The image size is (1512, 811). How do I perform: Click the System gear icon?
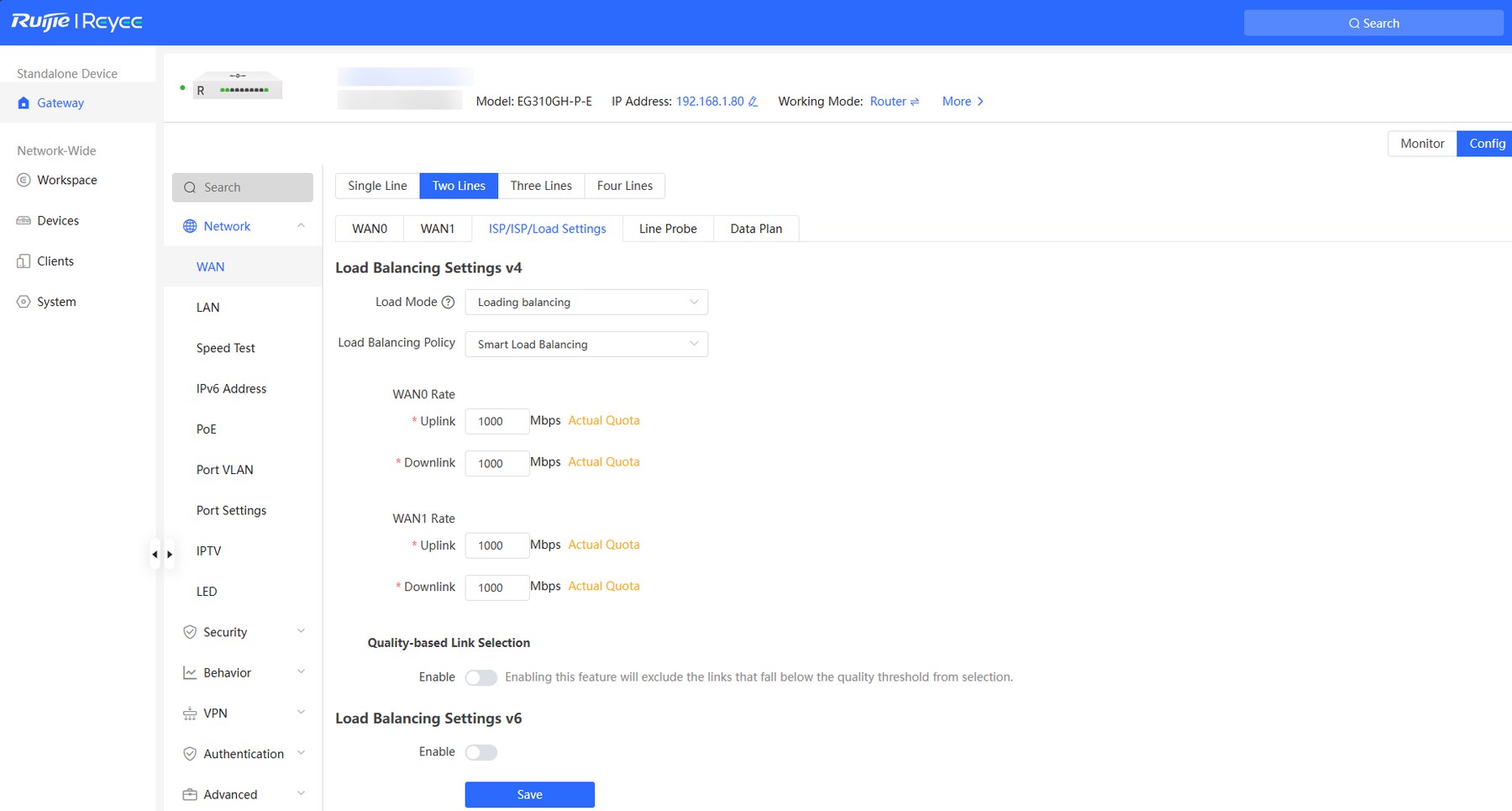click(x=24, y=302)
